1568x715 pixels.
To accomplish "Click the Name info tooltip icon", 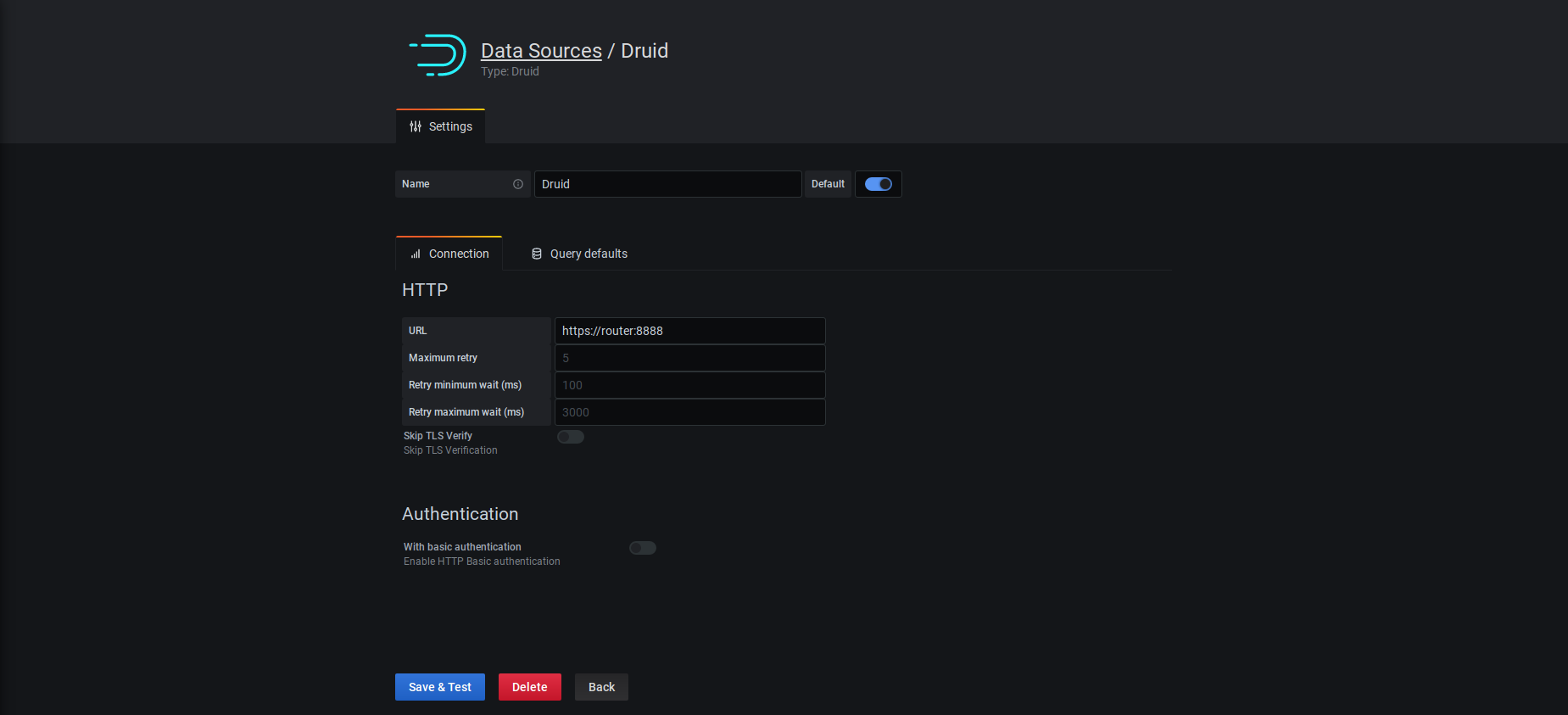I will click(518, 184).
